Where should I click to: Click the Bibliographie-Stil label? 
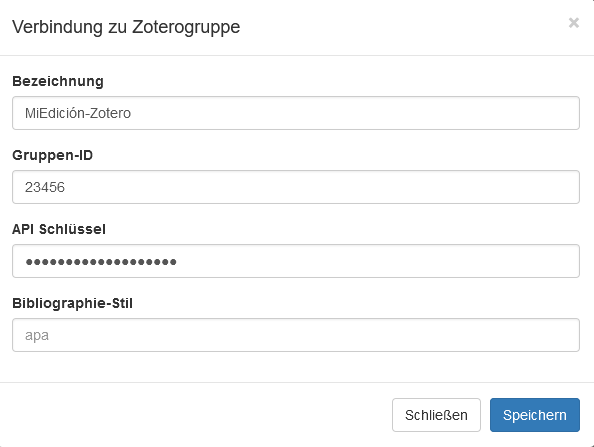72,303
